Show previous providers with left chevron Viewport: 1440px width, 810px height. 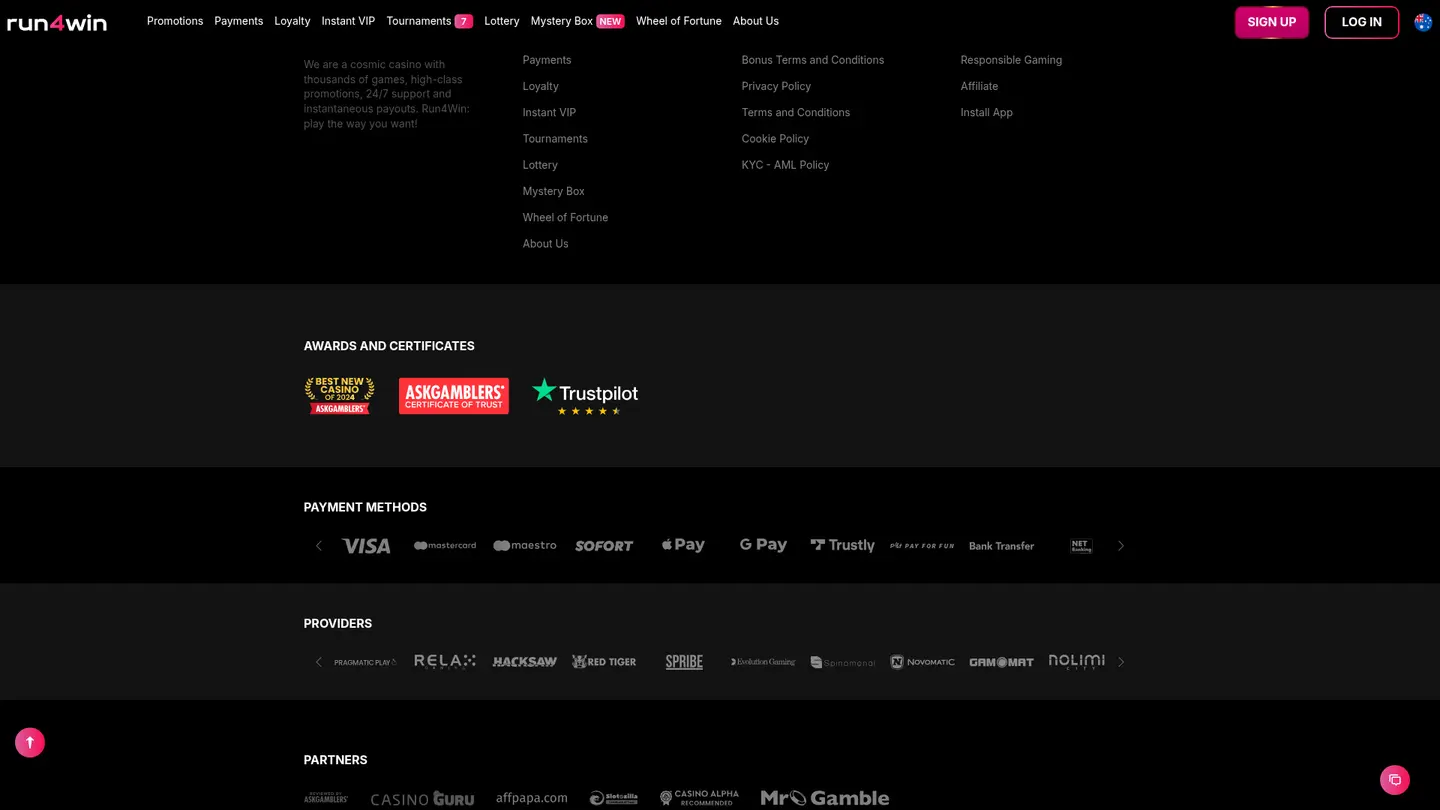319,662
